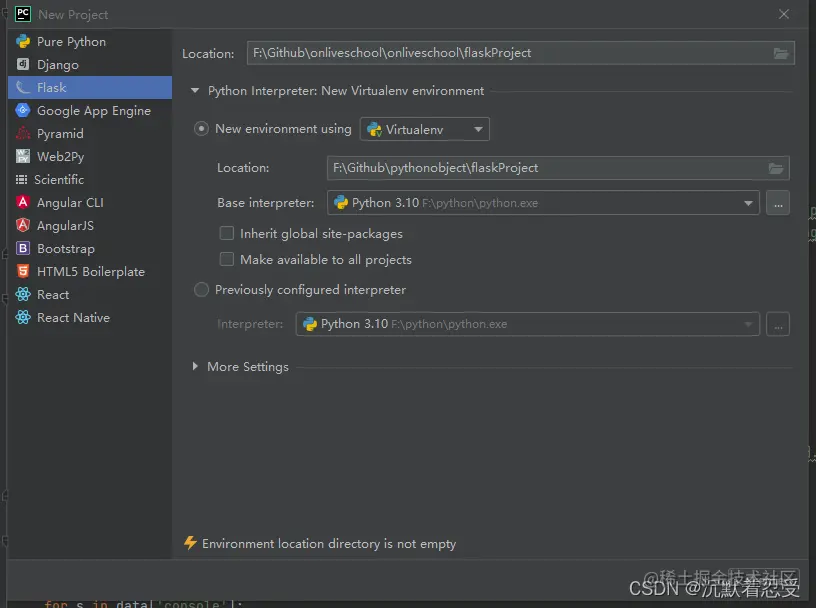Choose Django from project types

click(x=90, y=65)
